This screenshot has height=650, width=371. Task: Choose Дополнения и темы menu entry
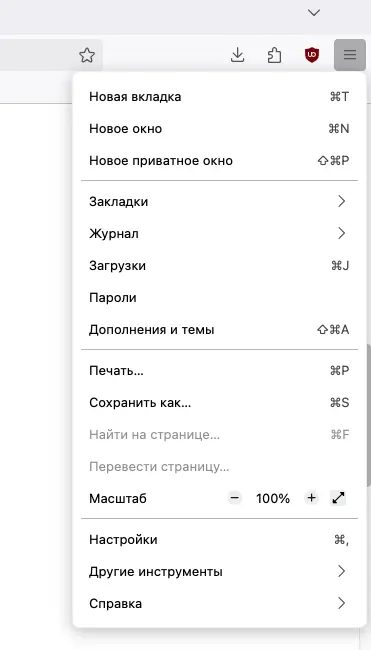click(x=219, y=330)
